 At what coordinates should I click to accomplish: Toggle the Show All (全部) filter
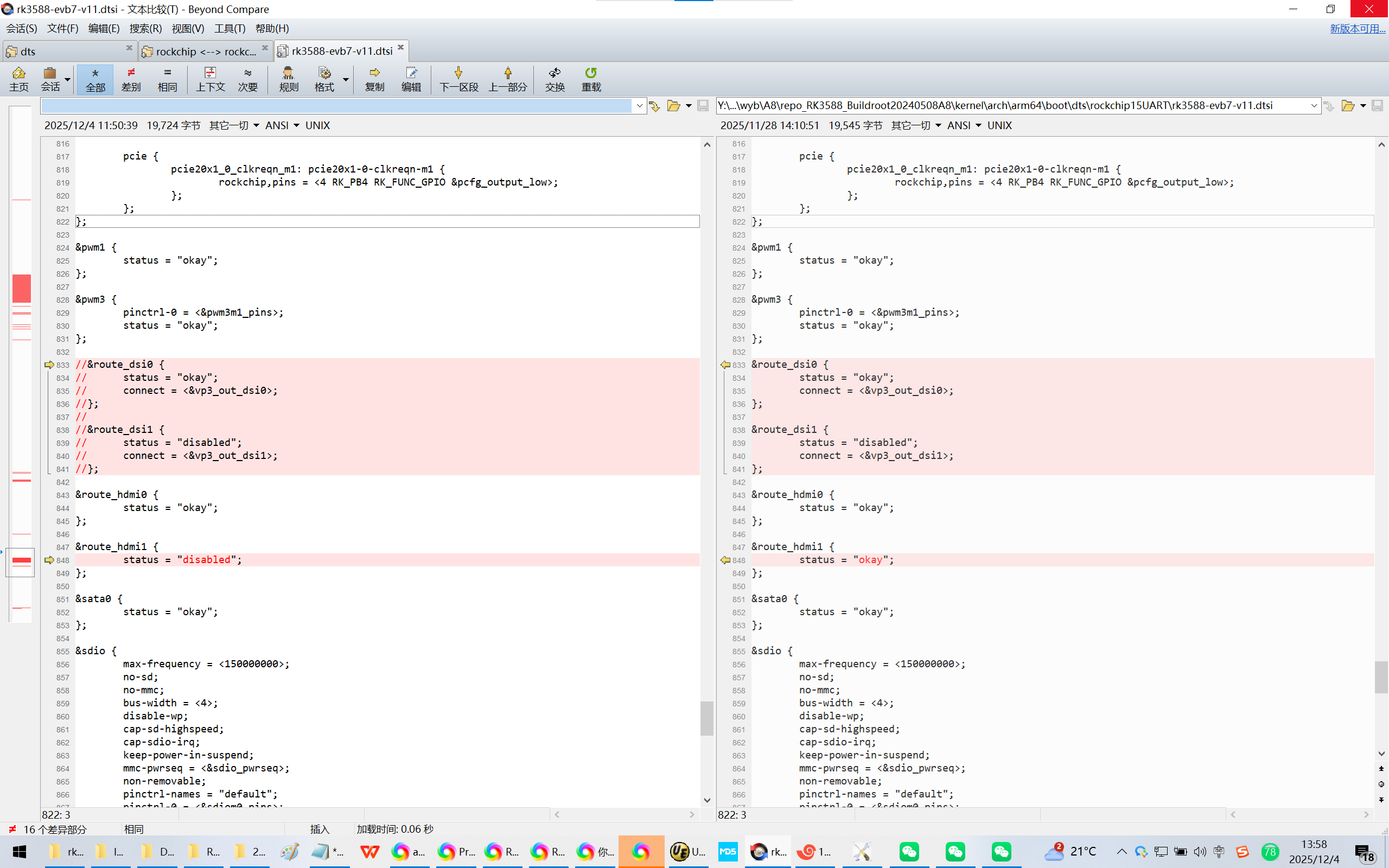(x=95, y=79)
